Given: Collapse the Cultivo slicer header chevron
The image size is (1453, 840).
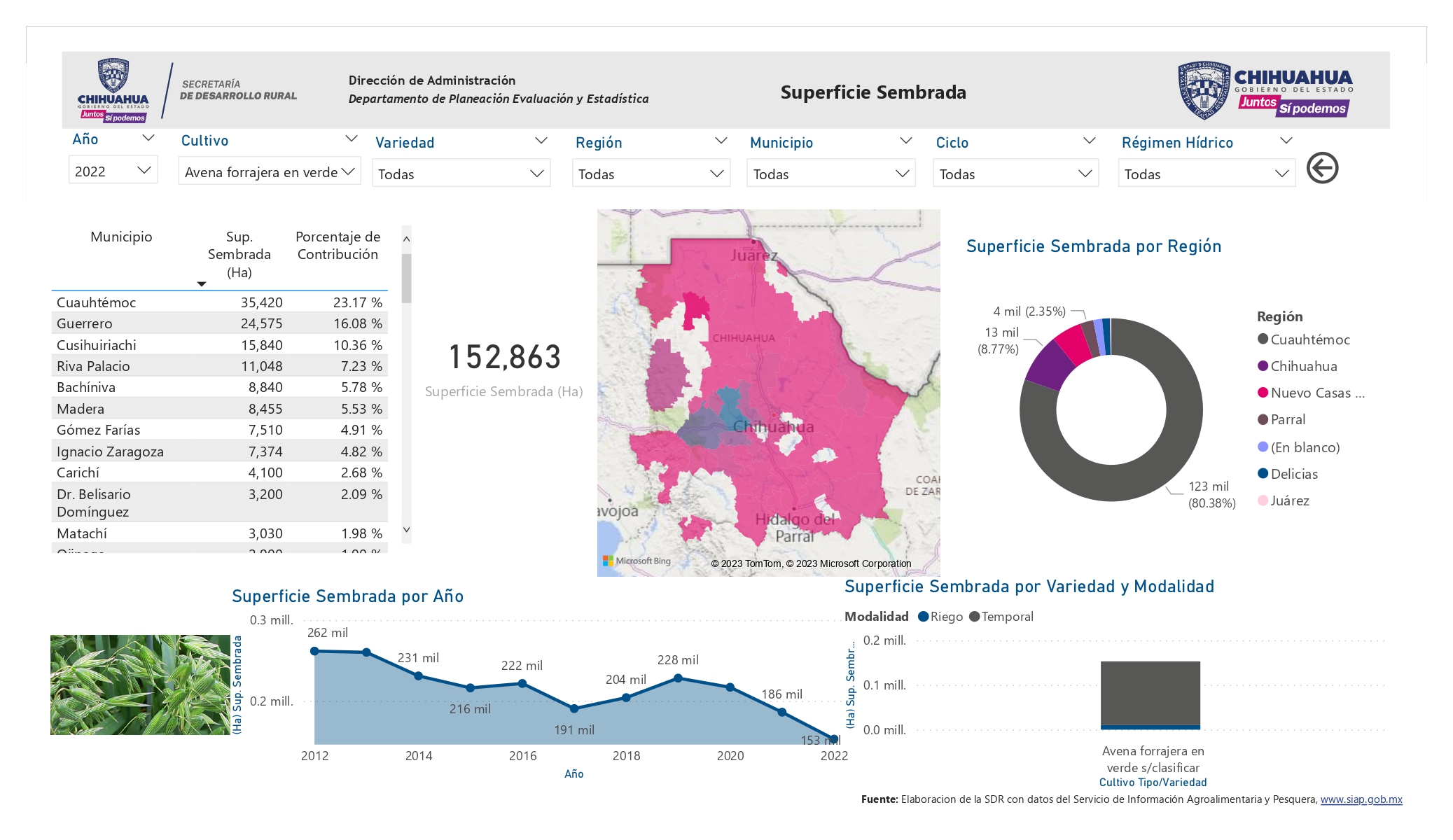Looking at the screenshot, I should pos(352,139).
